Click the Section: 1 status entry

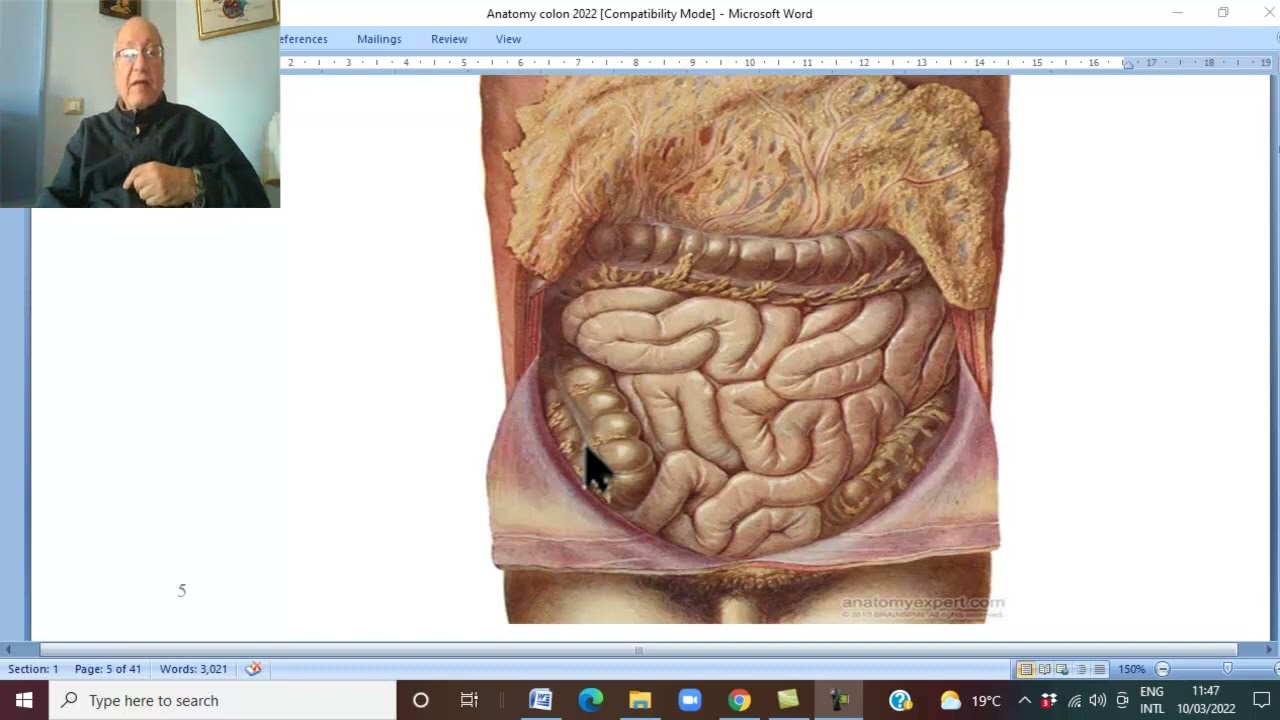point(33,669)
